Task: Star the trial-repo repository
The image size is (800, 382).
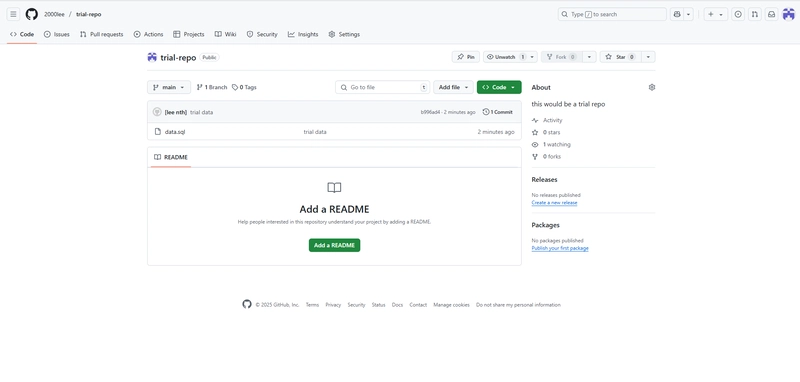Action: click(x=620, y=57)
